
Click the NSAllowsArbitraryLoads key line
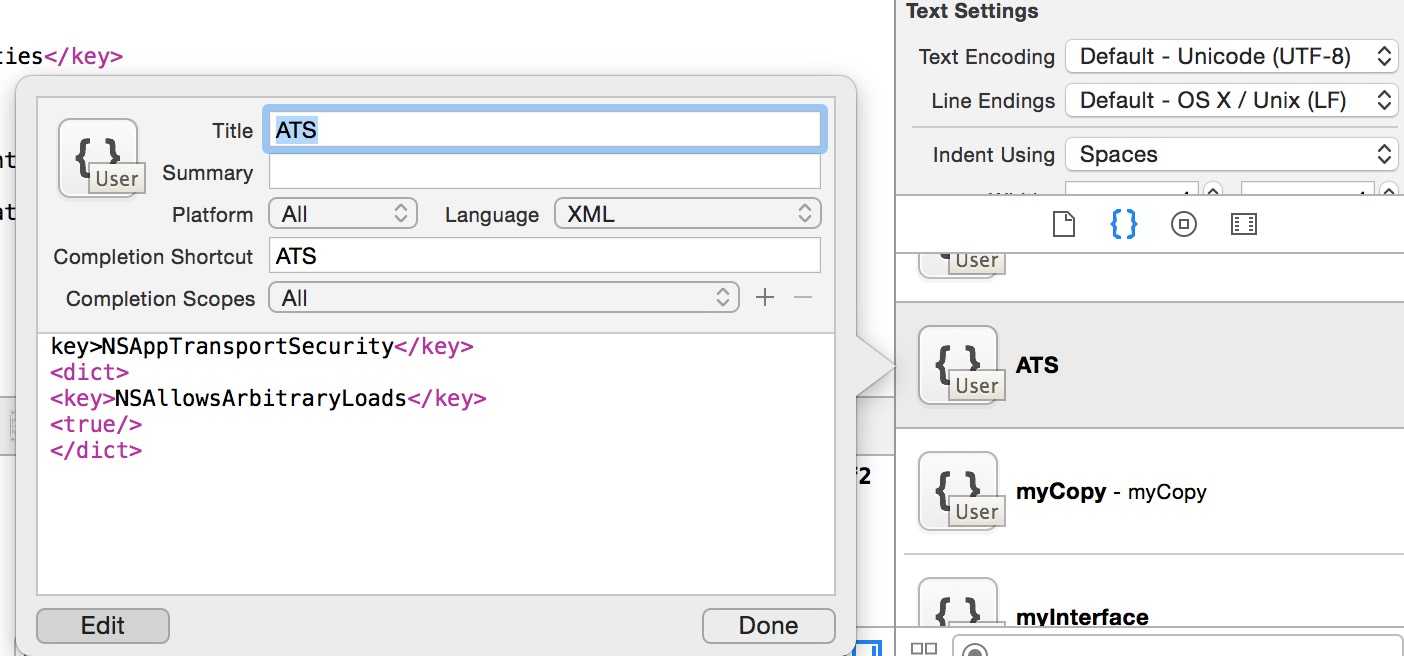point(269,399)
